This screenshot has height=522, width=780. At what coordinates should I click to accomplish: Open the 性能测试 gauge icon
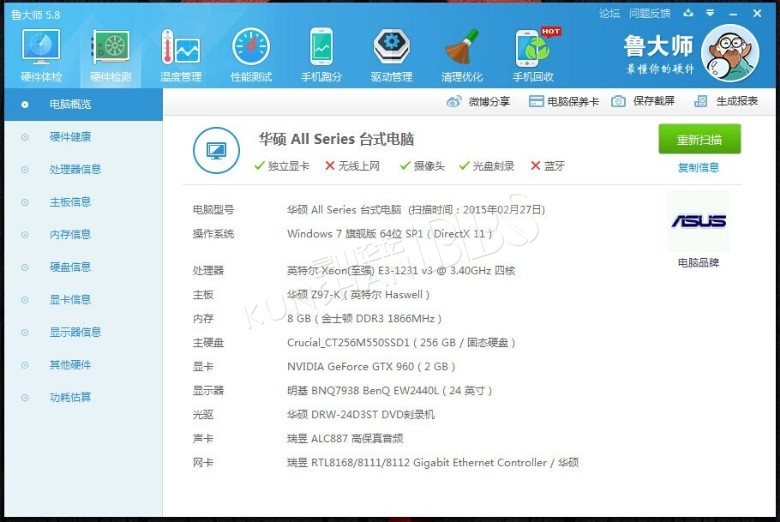(x=250, y=53)
